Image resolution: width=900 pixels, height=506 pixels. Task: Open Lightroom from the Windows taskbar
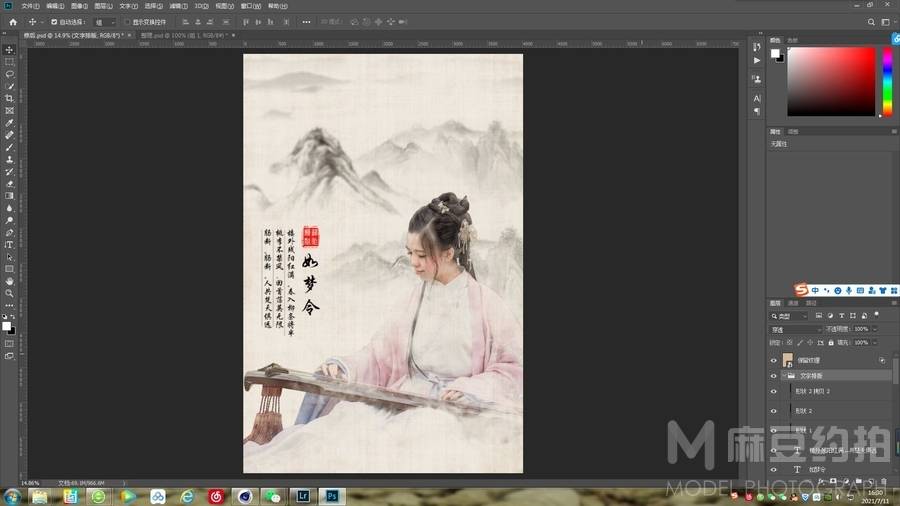click(x=303, y=496)
